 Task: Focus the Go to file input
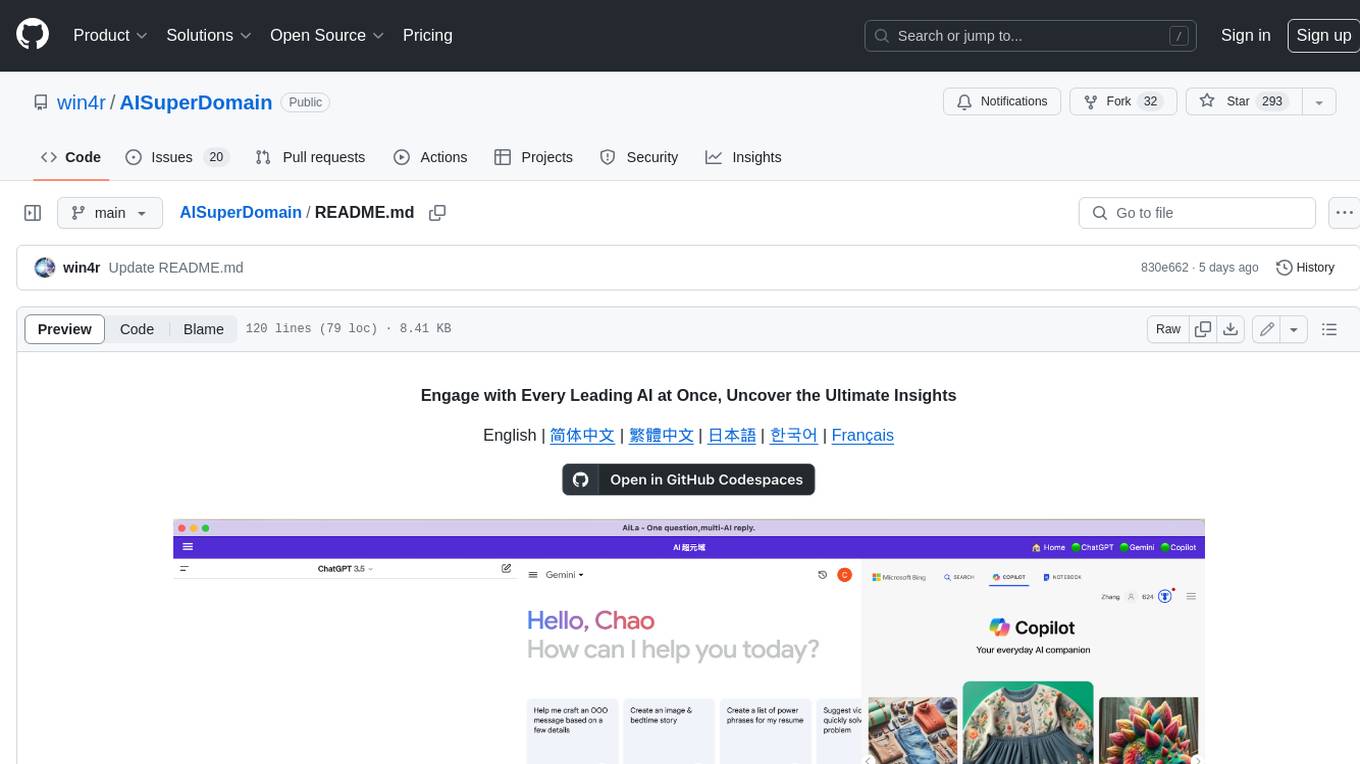[1197, 213]
